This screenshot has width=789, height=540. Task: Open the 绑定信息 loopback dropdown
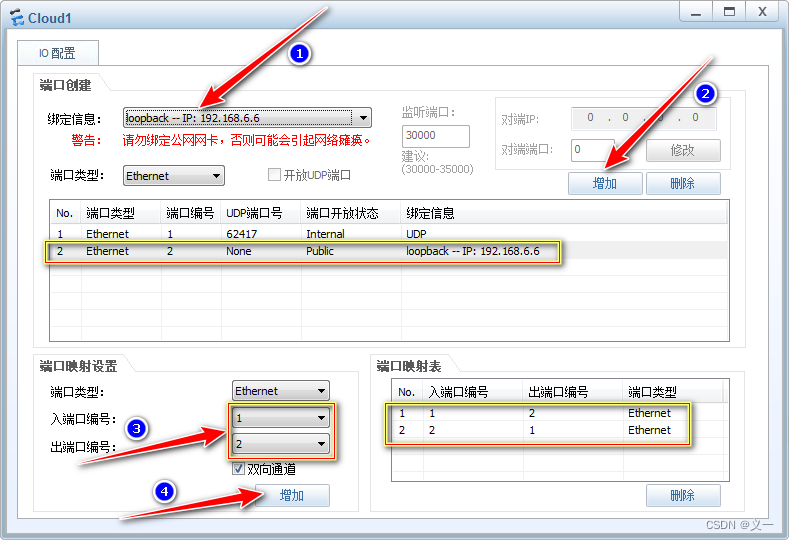(247, 118)
